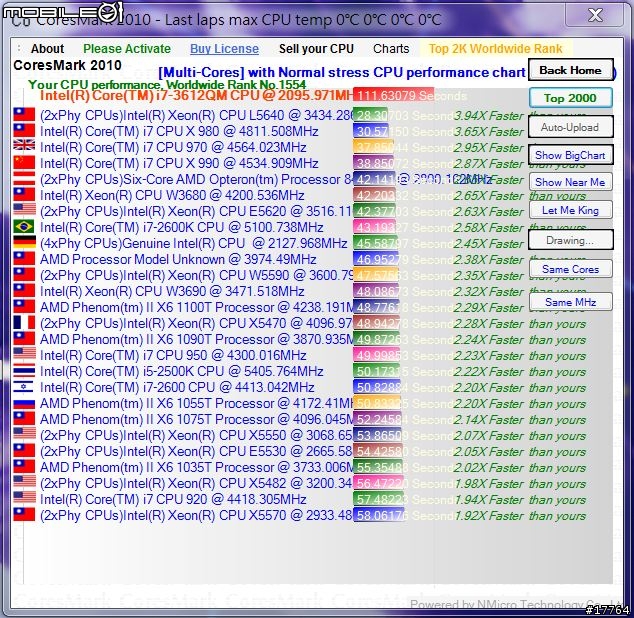Click the 2.14X Faster than yours text
The height and width of the screenshot is (618, 634).
click(x=520, y=420)
